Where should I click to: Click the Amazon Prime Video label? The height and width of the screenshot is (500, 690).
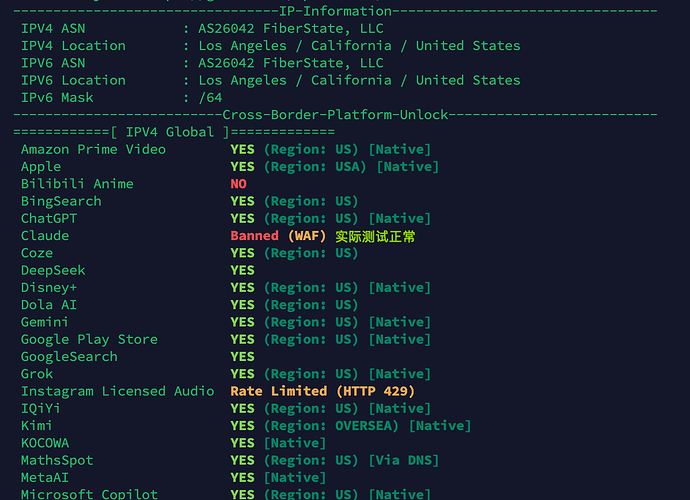tap(93, 150)
